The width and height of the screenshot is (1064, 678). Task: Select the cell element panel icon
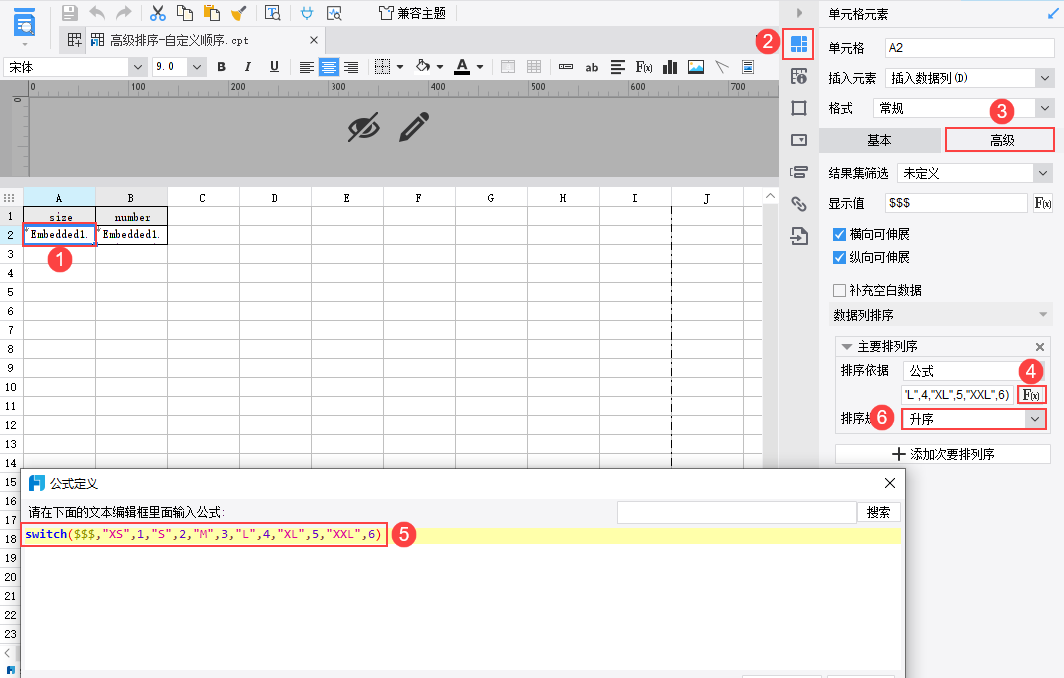tap(799, 44)
